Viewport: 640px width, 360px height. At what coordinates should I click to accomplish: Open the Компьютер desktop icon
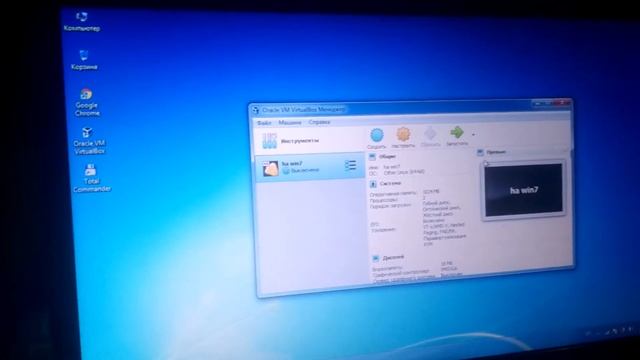(82, 21)
